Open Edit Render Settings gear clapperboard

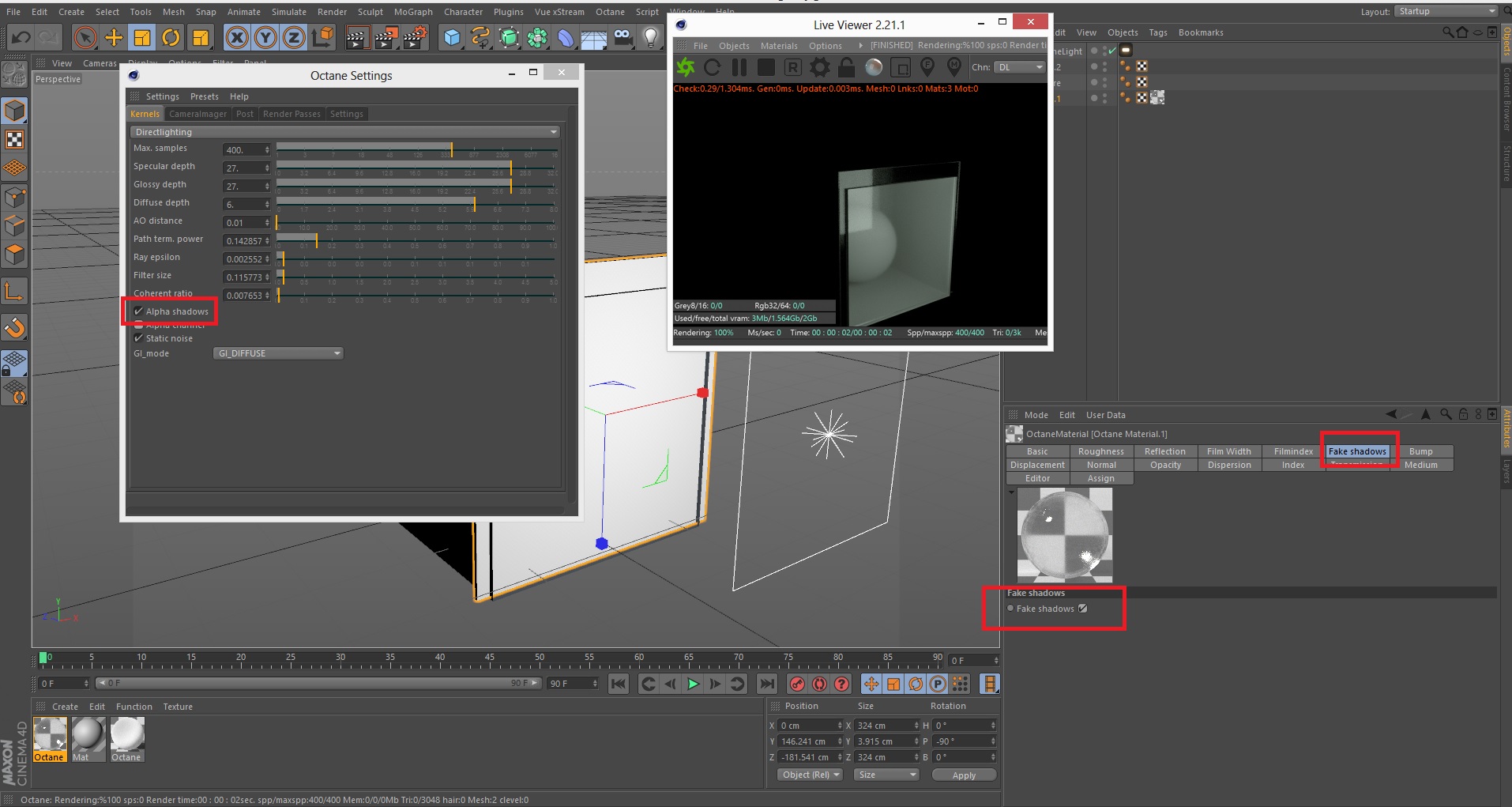(x=415, y=37)
